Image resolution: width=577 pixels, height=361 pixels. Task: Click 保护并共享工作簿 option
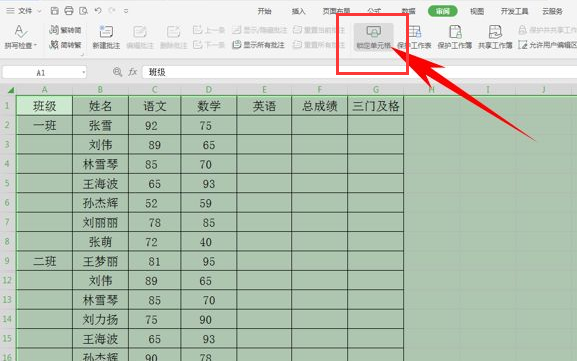click(x=547, y=30)
